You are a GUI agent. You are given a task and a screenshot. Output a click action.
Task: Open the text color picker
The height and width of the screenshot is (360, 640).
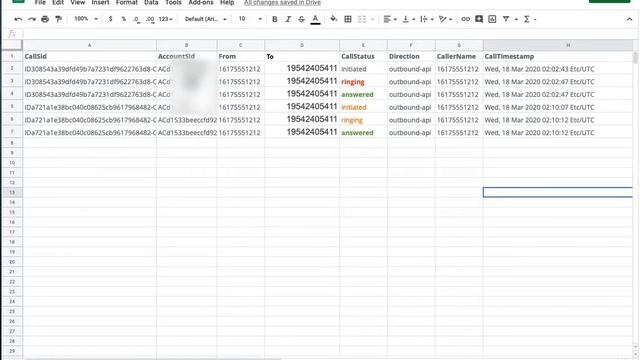point(315,19)
